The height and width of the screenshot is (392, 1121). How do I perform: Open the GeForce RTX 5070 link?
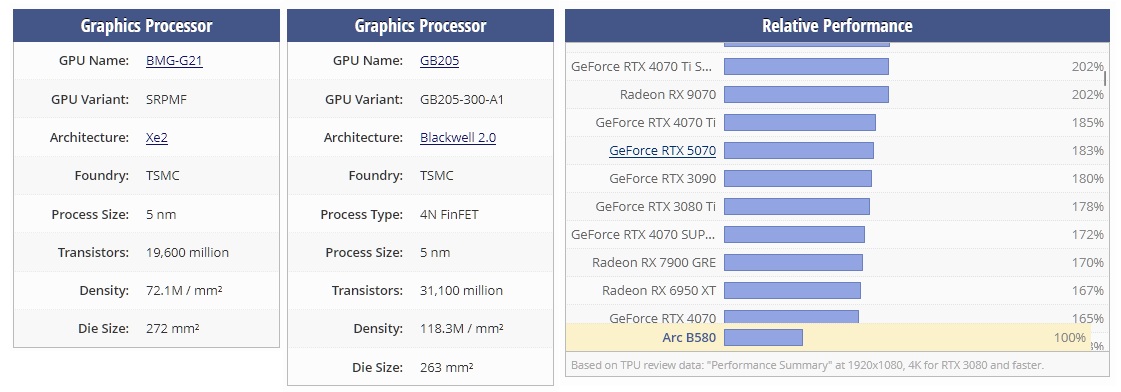[x=662, y=150]
